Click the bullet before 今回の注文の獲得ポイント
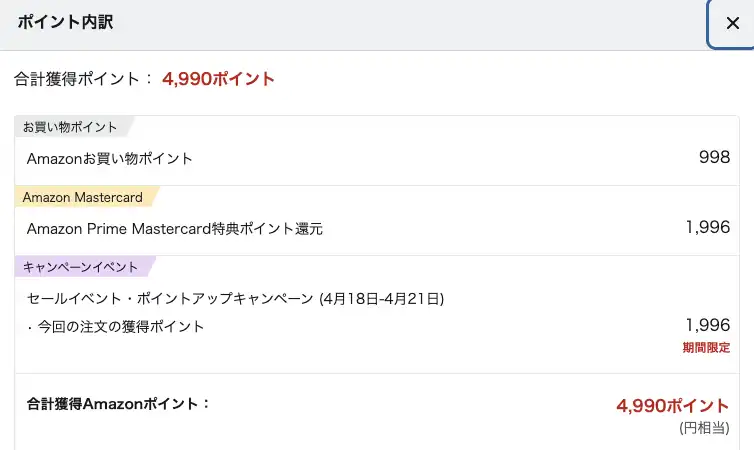Viewport: 754px width, 450px height. point(29,326)
